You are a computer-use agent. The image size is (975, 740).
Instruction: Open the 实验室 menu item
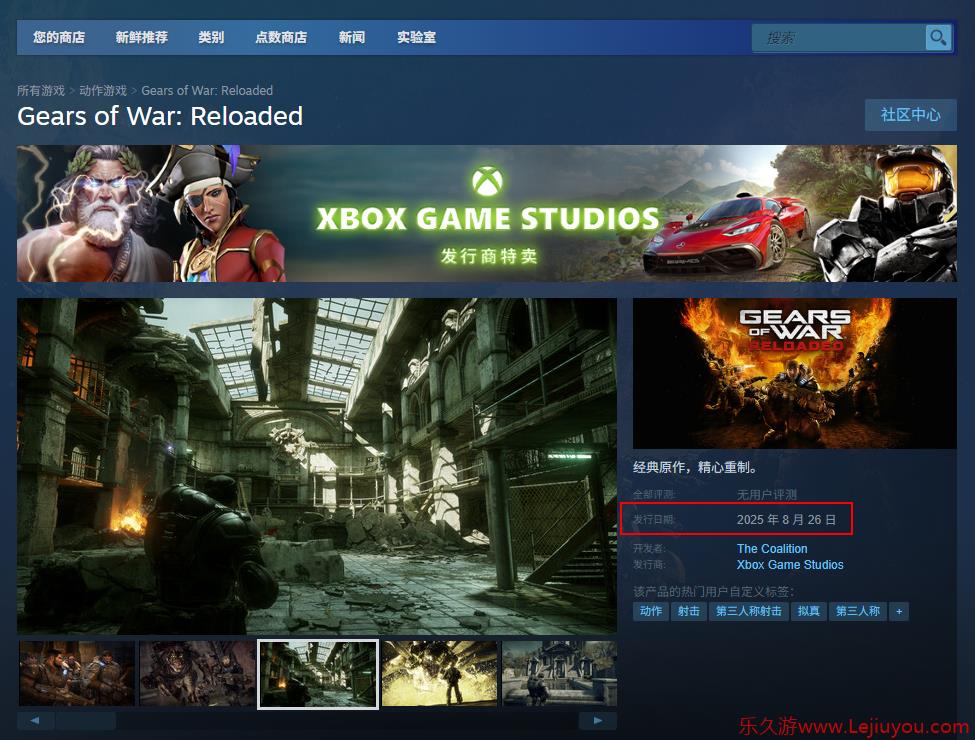pos(417,37)
